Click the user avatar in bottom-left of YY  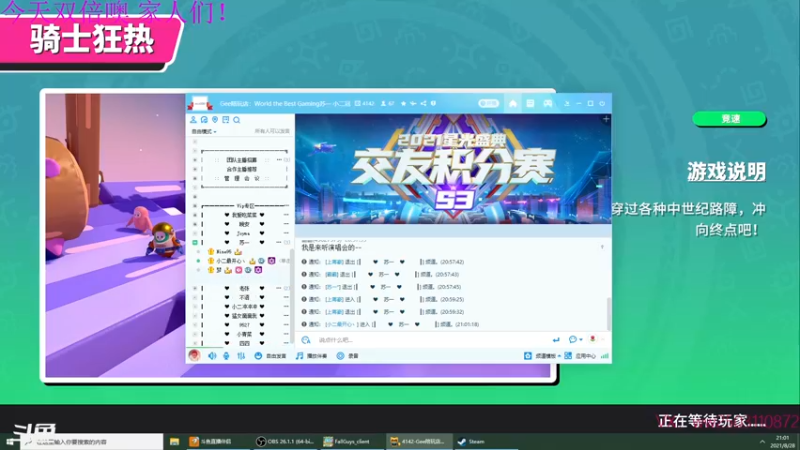[x=194, y=355]
